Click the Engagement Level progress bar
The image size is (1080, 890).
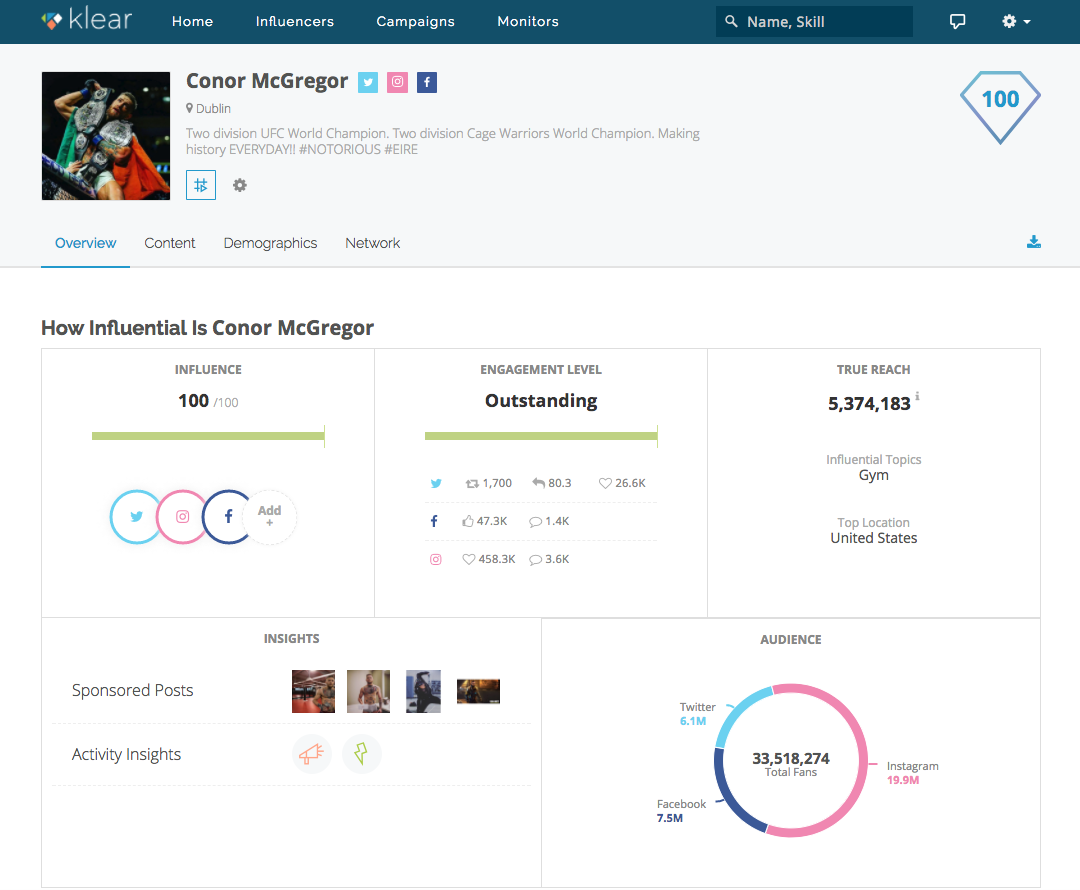[541, 436]
